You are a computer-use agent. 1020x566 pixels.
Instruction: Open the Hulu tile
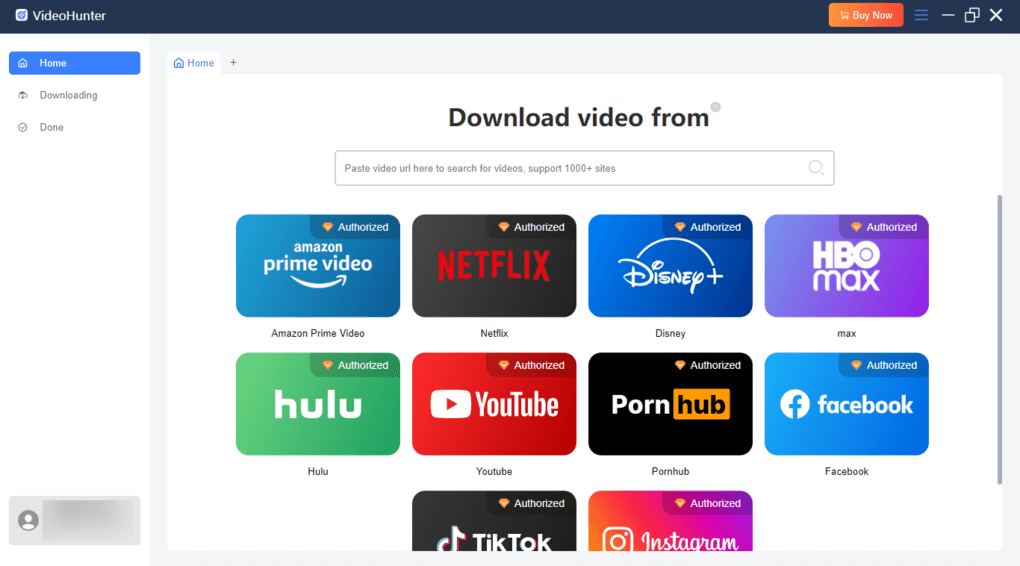pyautogui.click(x=317, y=403)
